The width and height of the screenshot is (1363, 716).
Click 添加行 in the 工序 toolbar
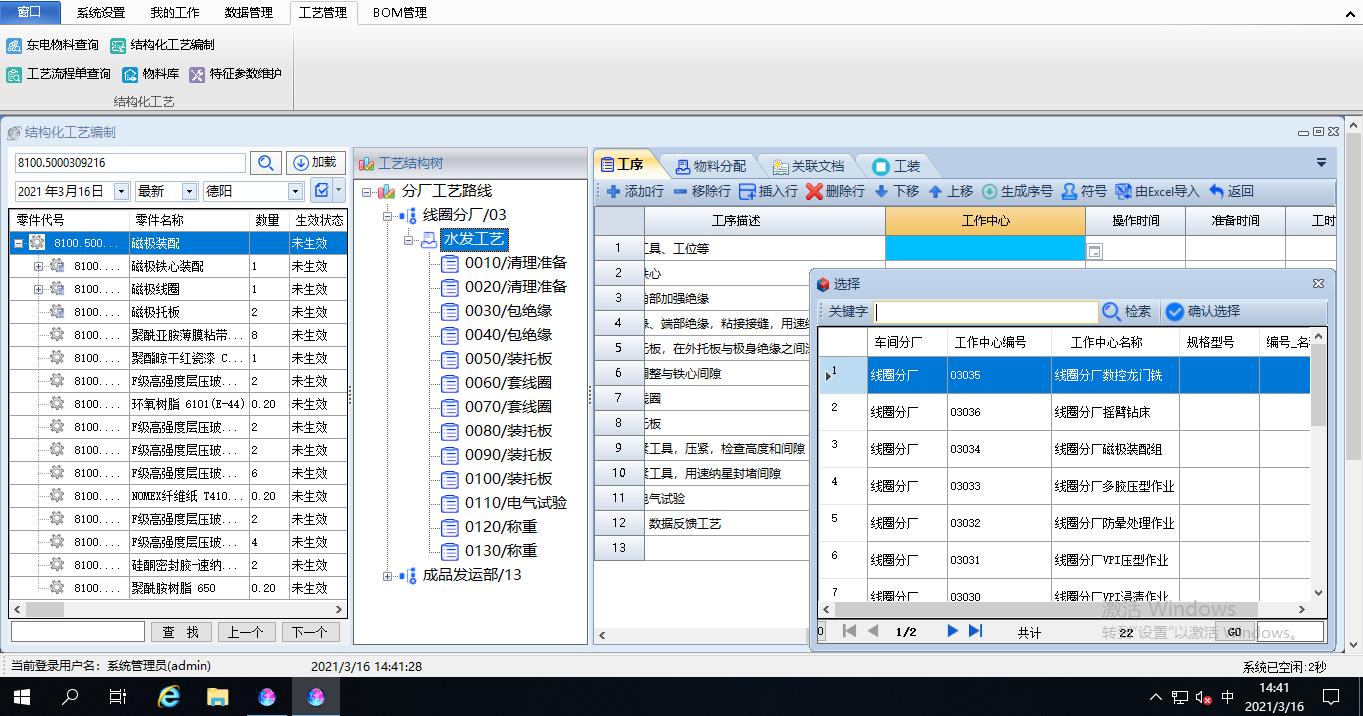click(x=635, y=191)
